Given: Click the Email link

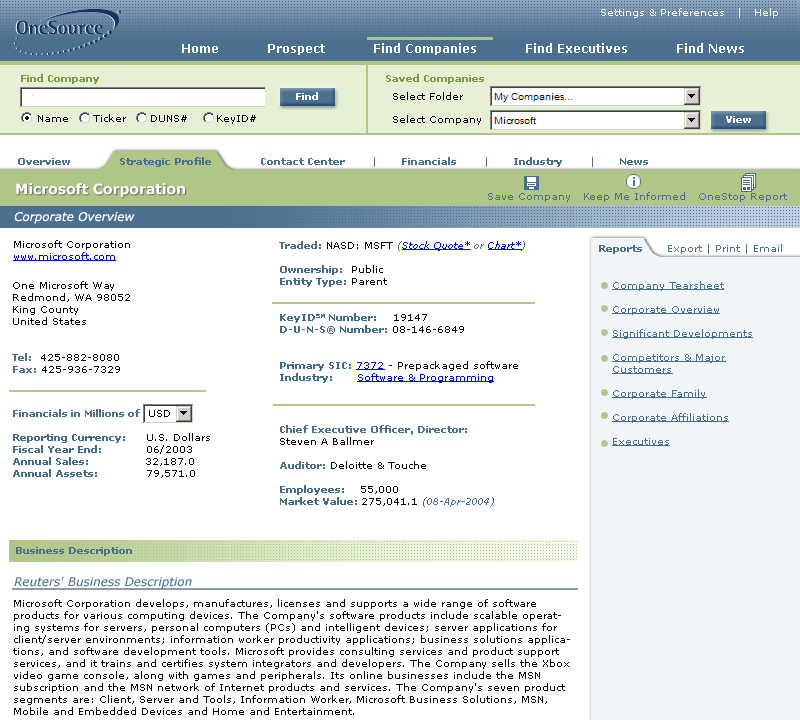Looking at the screenshot, I should (x=767, y=249).
